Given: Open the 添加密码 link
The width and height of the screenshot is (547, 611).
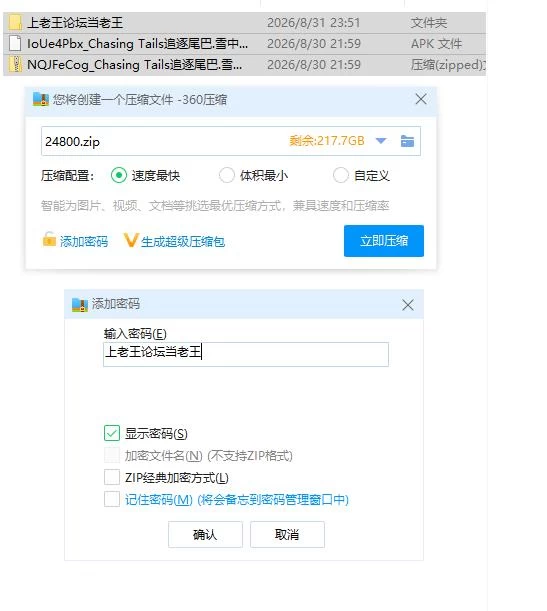Looking at the screenshot, I should tap(84, 242).
